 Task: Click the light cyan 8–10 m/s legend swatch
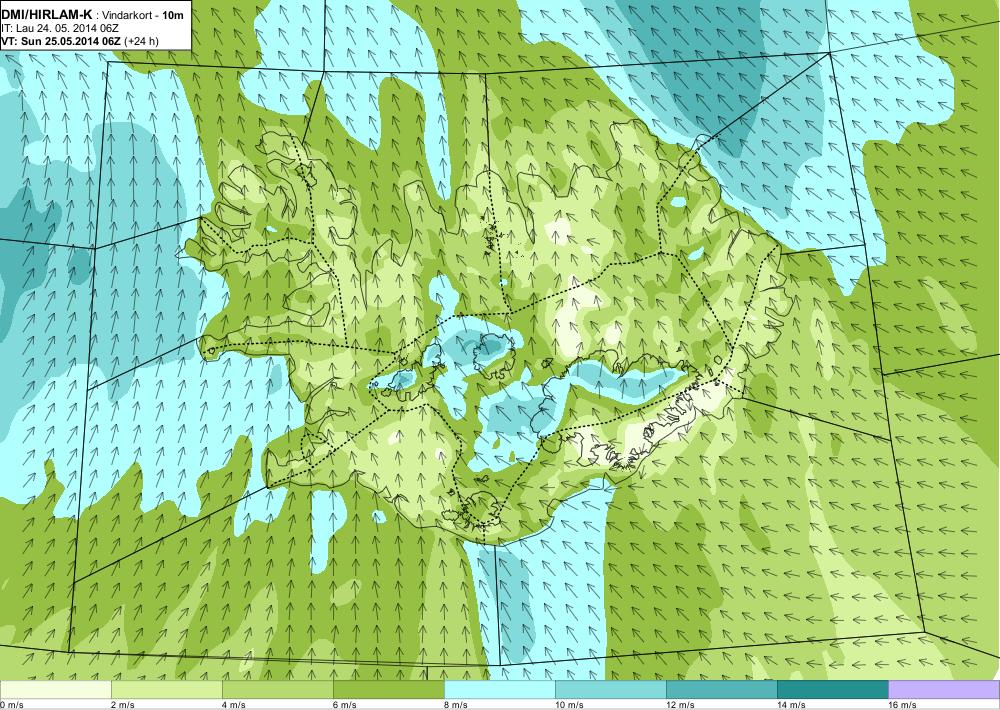pyautogui.click(x=499, y=690)
